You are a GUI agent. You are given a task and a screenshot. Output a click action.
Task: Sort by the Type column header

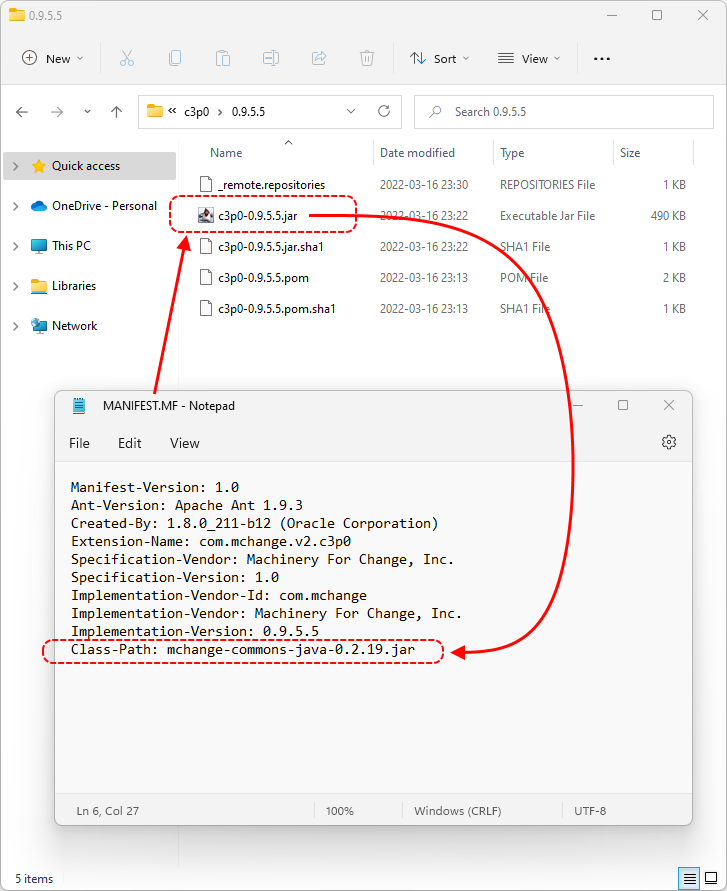pyautogui.click(x=512, y=153)
